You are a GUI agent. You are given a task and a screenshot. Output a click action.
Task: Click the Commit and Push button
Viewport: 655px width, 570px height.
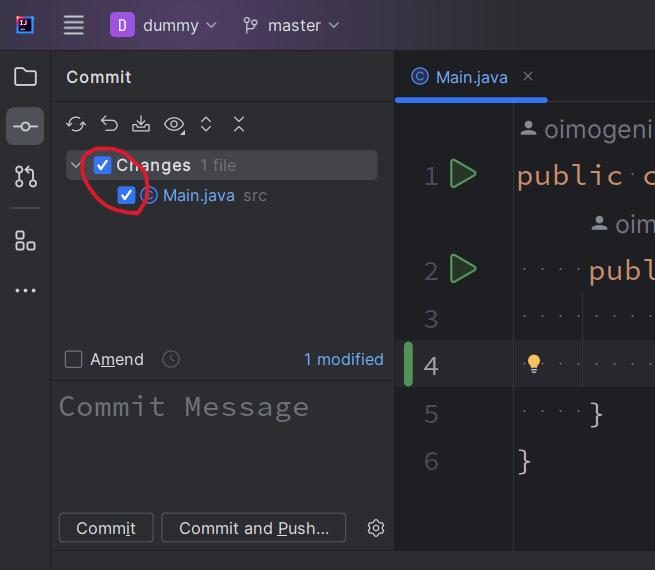pyautogui.click(x=254, y=528)
